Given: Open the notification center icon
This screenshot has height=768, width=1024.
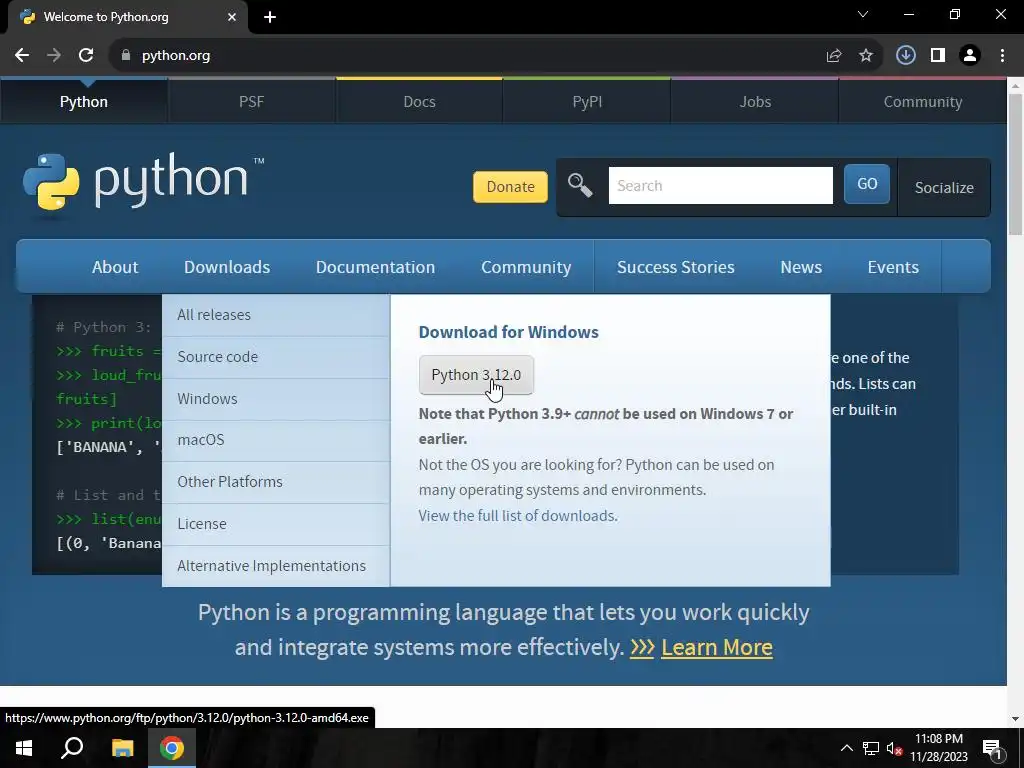Looking at the screenshot, I should click(992, 749).
